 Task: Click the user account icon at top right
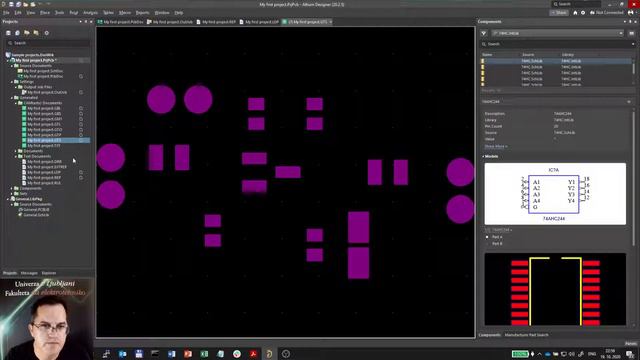click(x=631, y=13)
